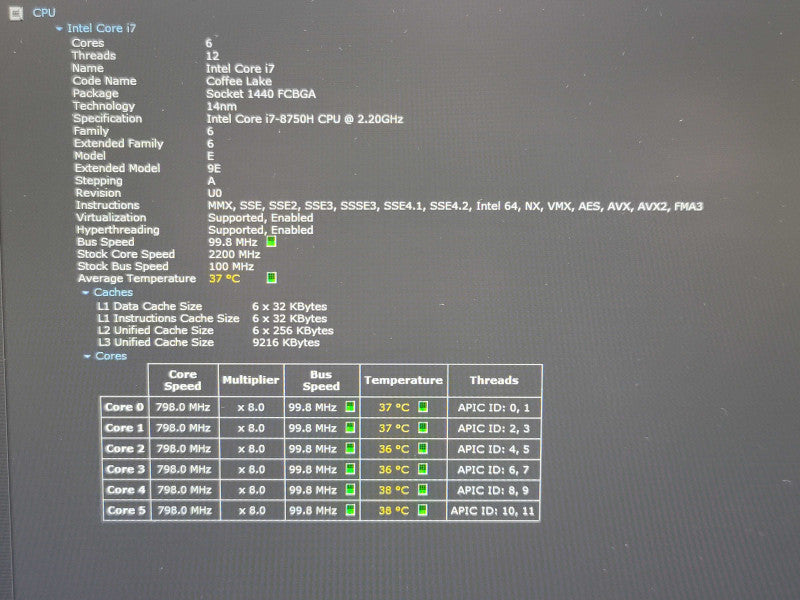Click the CPU section chip icon
Image resolution: width=800 pixels, height=600 pixels.
(x=16, y=13)
